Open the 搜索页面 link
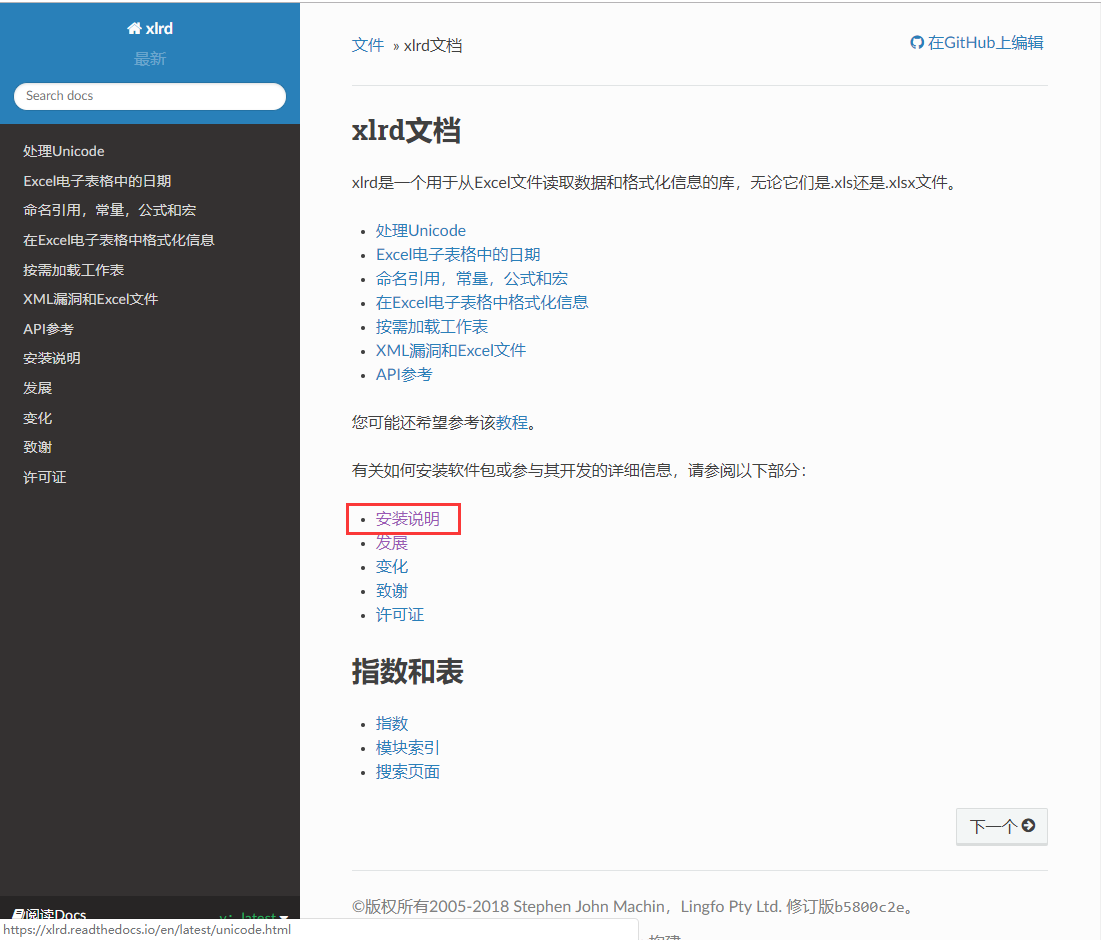This screenshot has width=1101, height=940. click(408, 772)
